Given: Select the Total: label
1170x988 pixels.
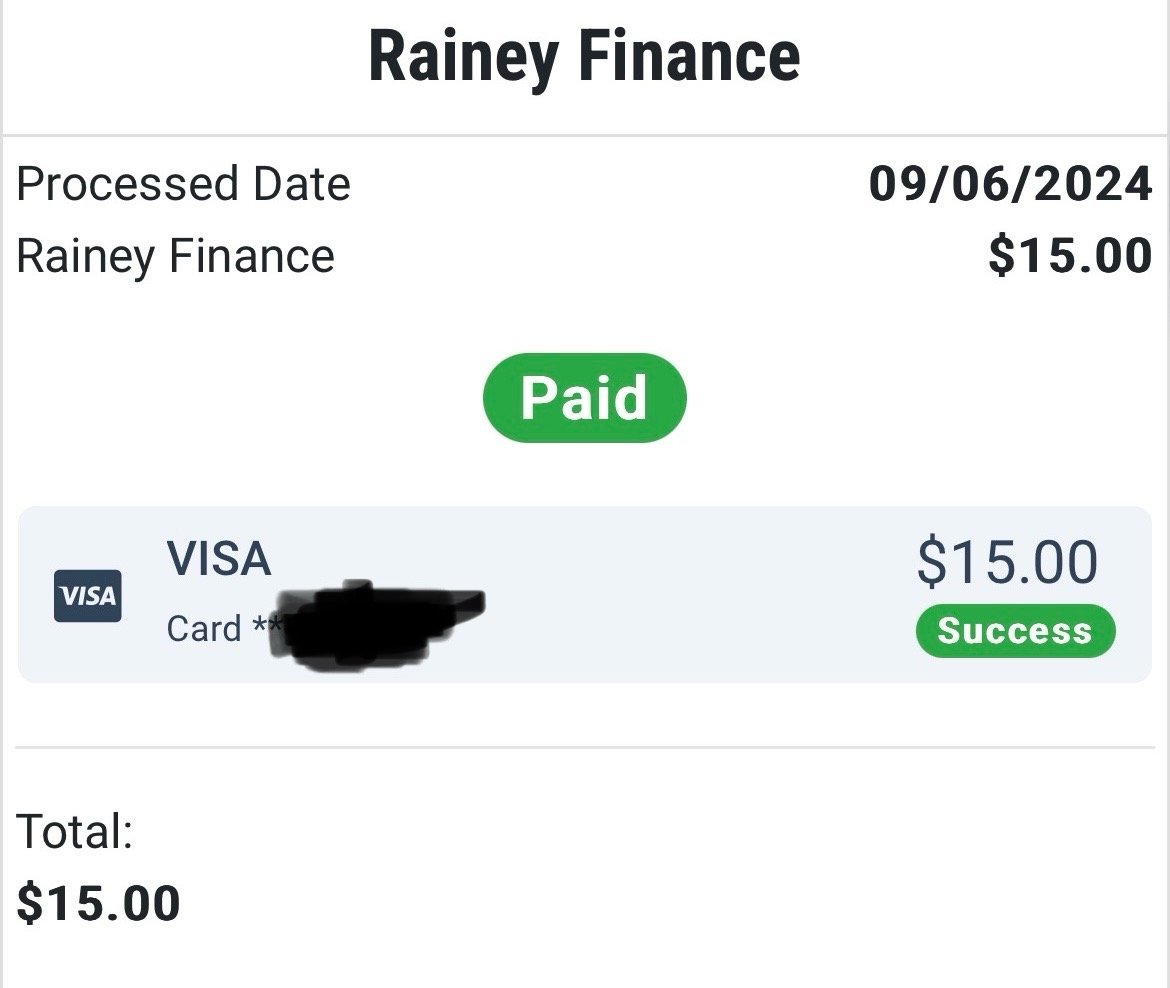Looking at the screenshot, I should (75, 831).
